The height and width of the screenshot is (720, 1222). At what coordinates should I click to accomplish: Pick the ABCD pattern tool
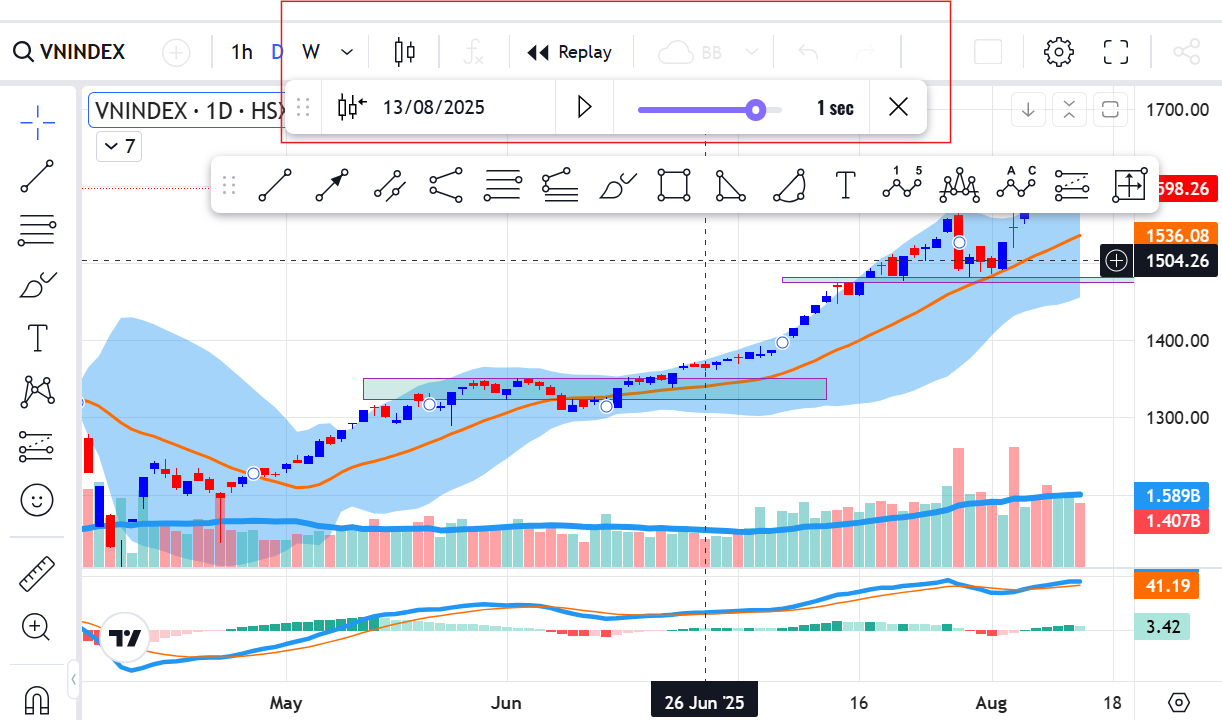(1016, 183)
